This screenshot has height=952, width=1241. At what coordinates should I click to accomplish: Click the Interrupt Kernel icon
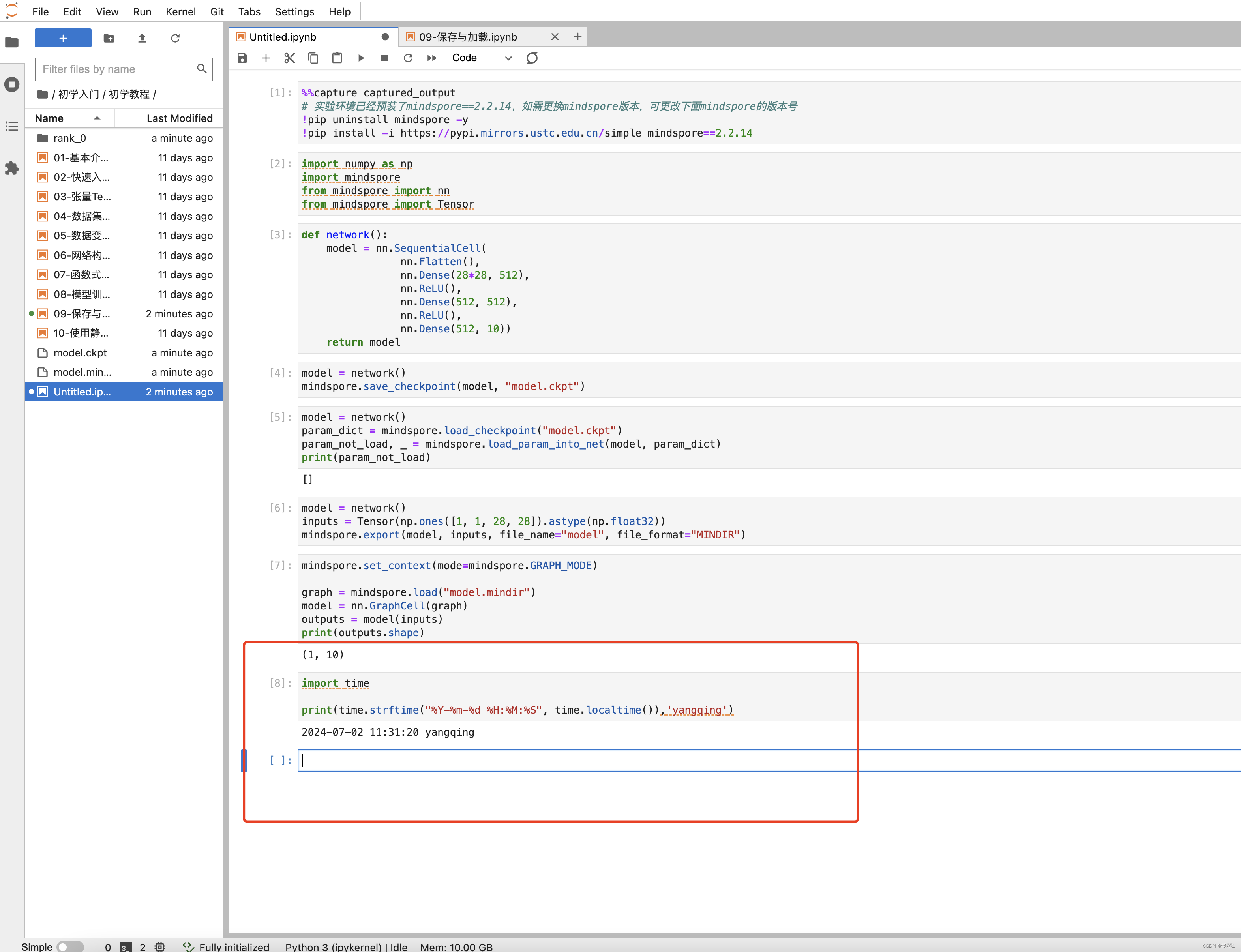tap(384, 57)
